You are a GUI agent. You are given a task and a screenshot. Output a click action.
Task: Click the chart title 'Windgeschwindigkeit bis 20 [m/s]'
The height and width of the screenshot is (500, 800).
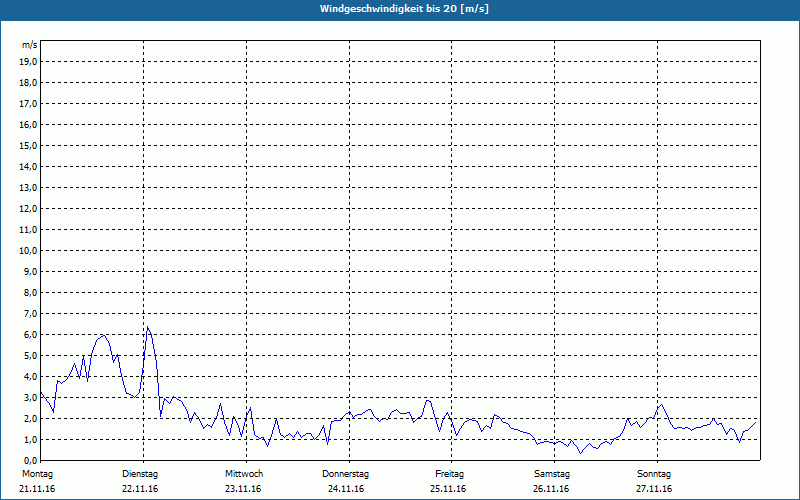404,9
